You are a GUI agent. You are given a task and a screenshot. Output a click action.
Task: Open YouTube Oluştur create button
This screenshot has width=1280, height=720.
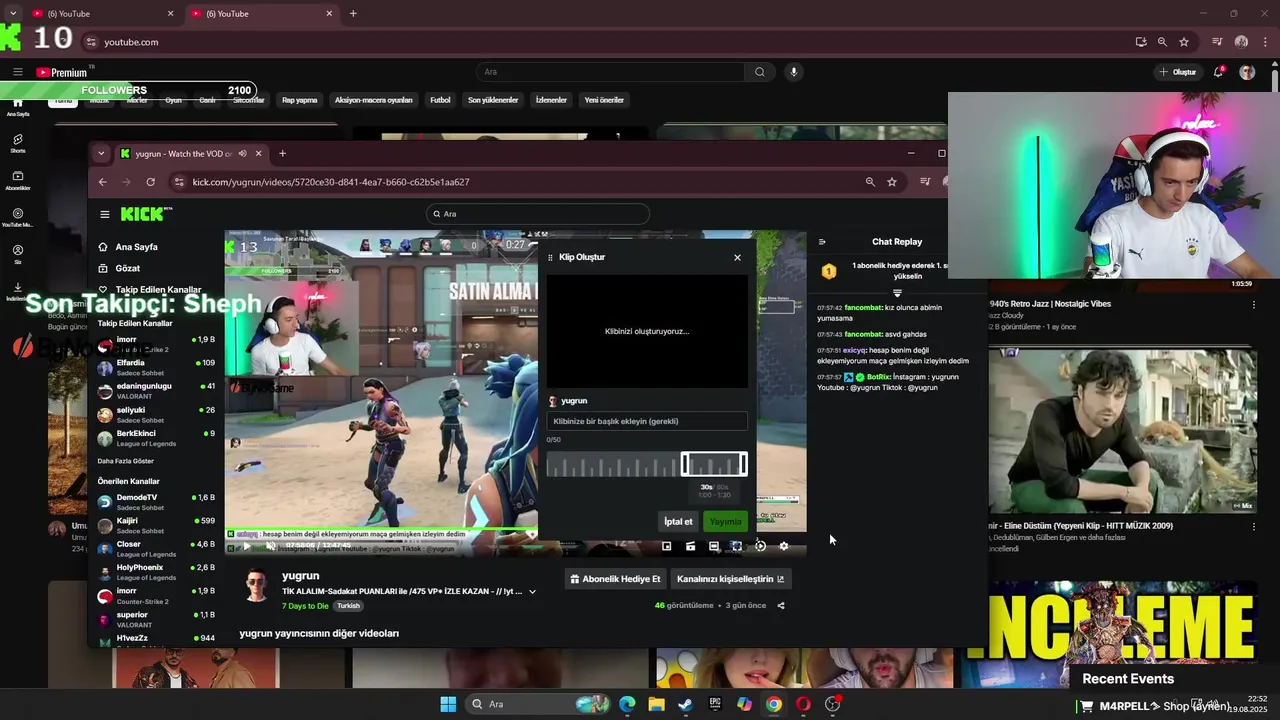point(1178,72)
